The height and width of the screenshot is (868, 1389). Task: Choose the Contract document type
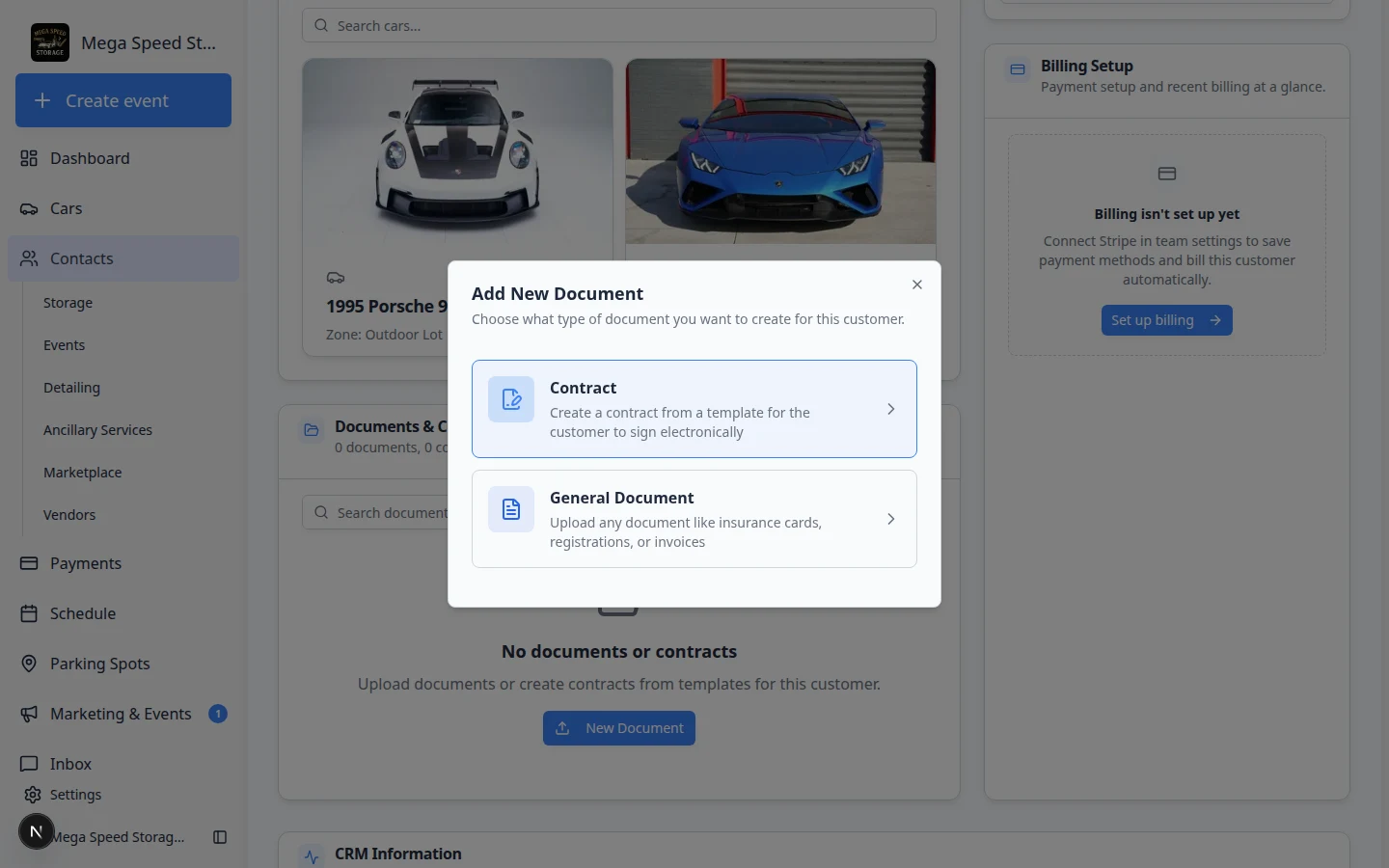coord(694,409)
